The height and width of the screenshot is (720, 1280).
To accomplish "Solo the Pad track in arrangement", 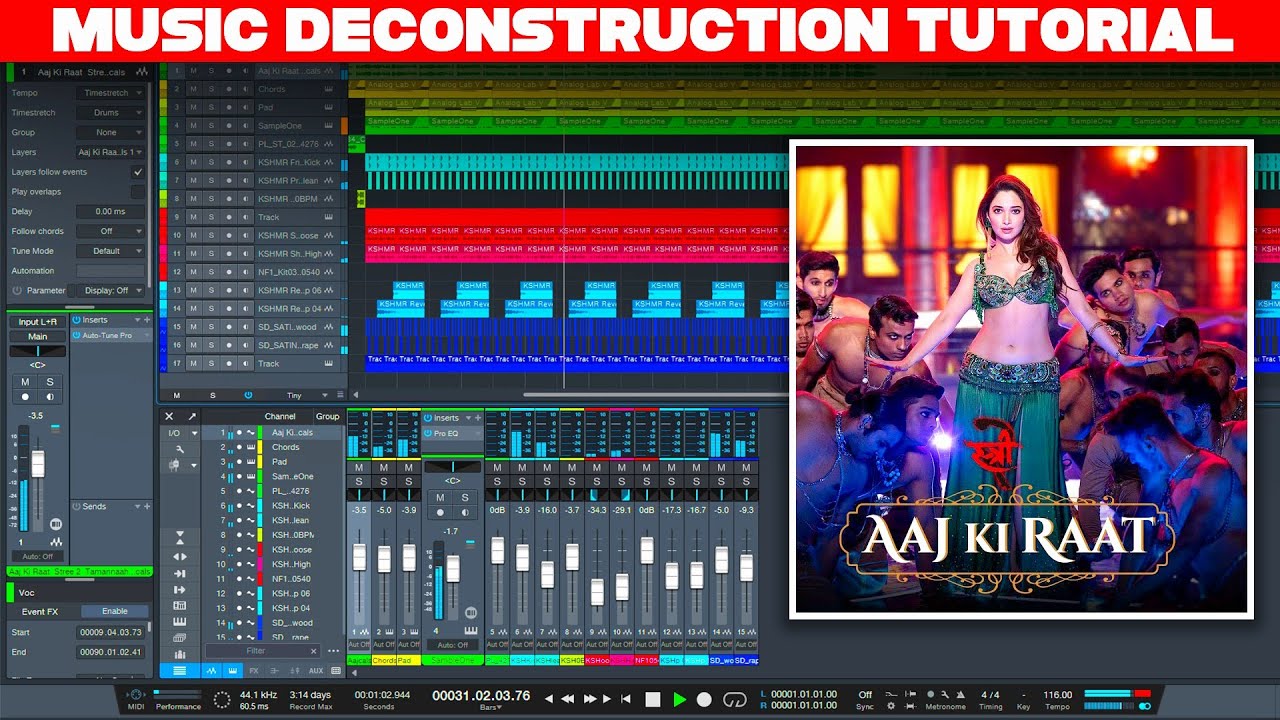I will coord(211,107).
